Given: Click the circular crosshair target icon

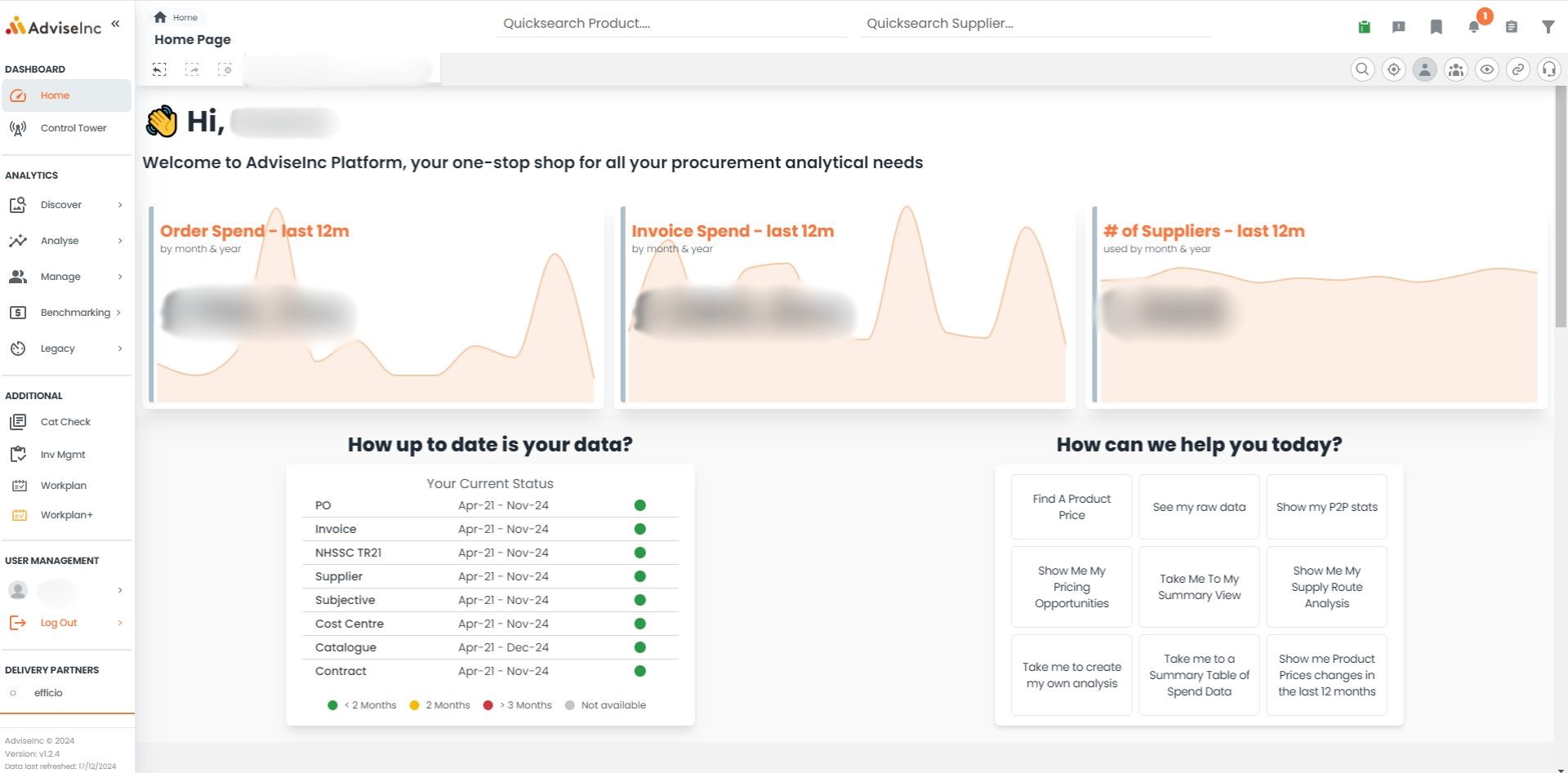Looking at the screenshot, I should 1394,70.
